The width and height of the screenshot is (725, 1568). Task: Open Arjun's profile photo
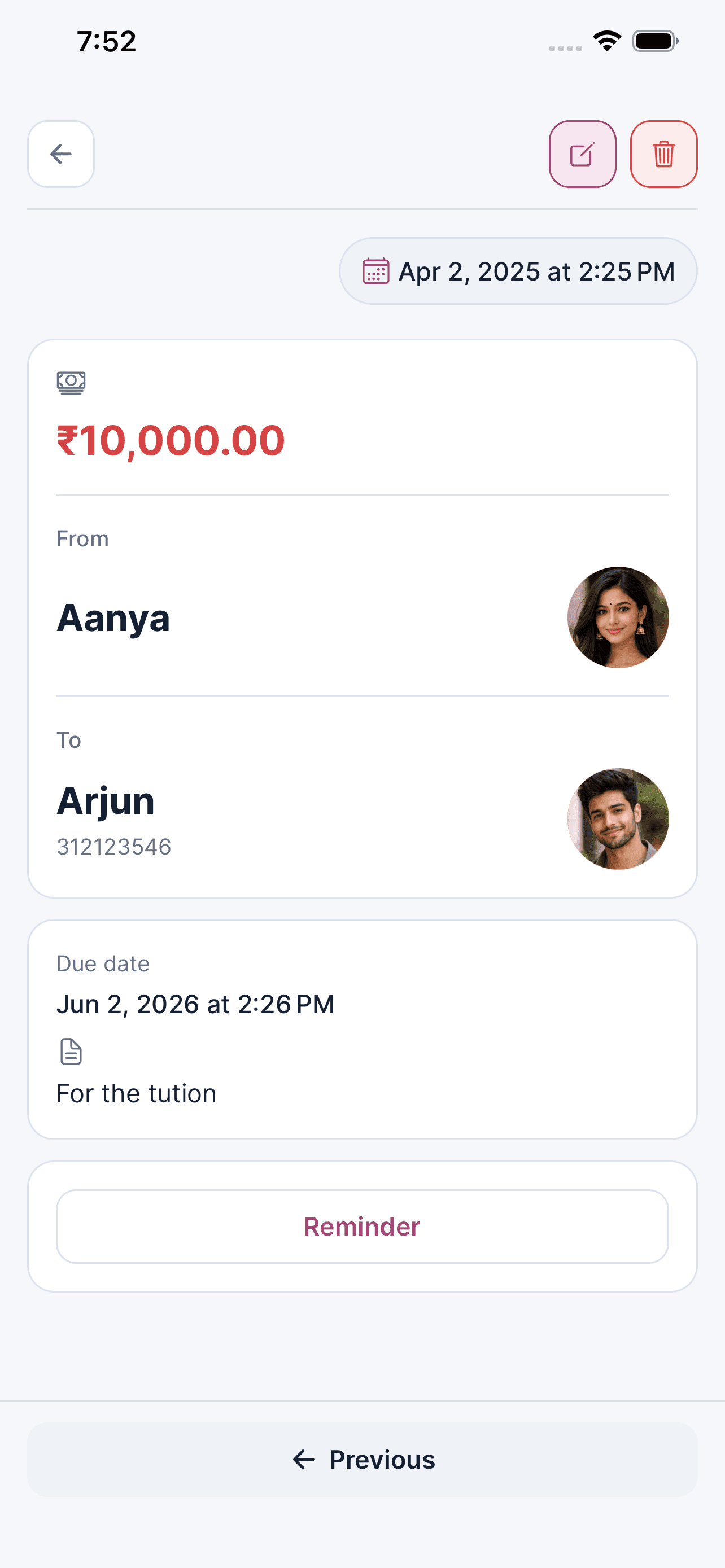pyautogui.click(x=618, y=818)
